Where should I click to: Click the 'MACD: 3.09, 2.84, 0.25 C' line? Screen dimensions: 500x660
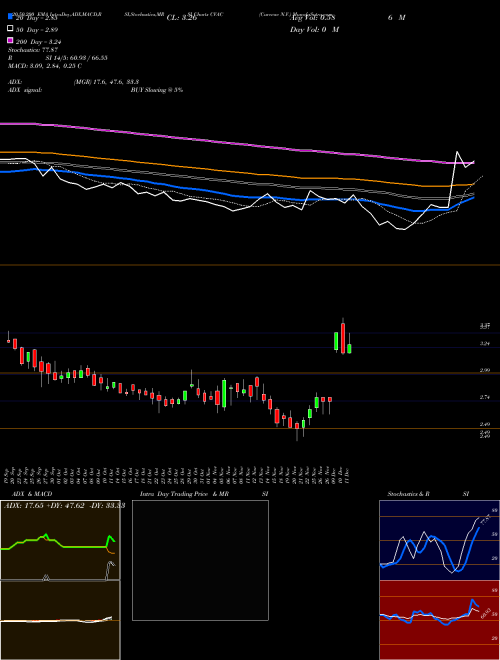(45, 66)
